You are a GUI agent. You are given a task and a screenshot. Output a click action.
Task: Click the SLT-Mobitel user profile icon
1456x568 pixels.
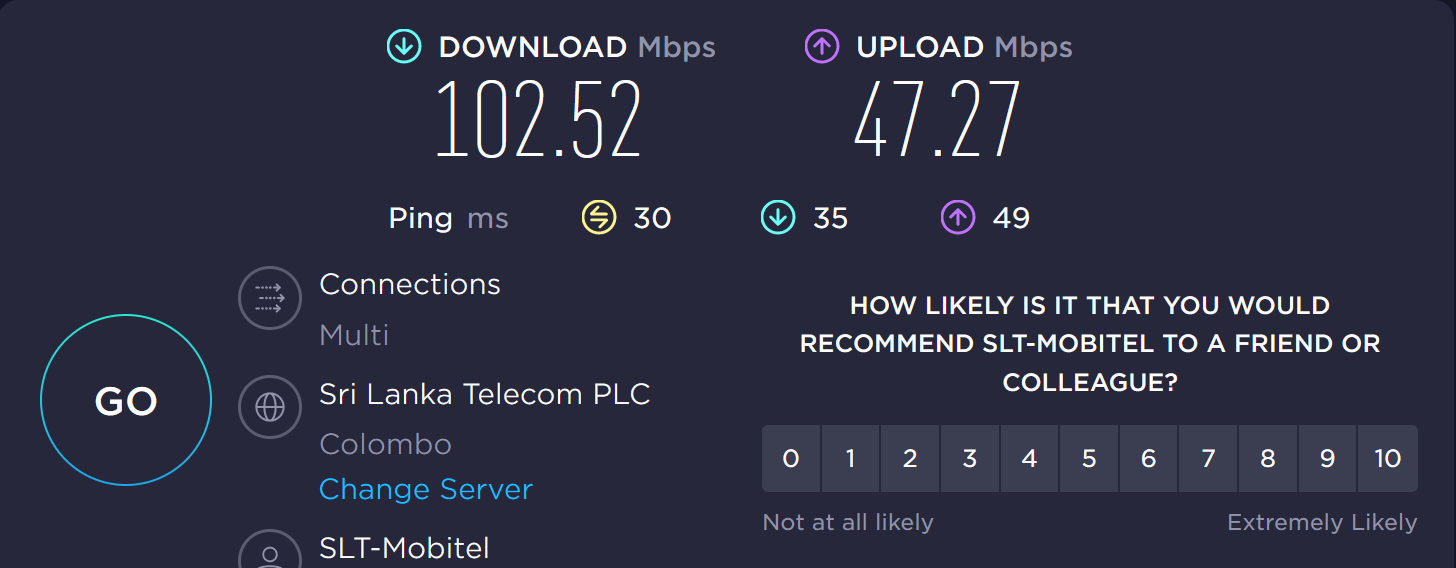coord(270,549)
